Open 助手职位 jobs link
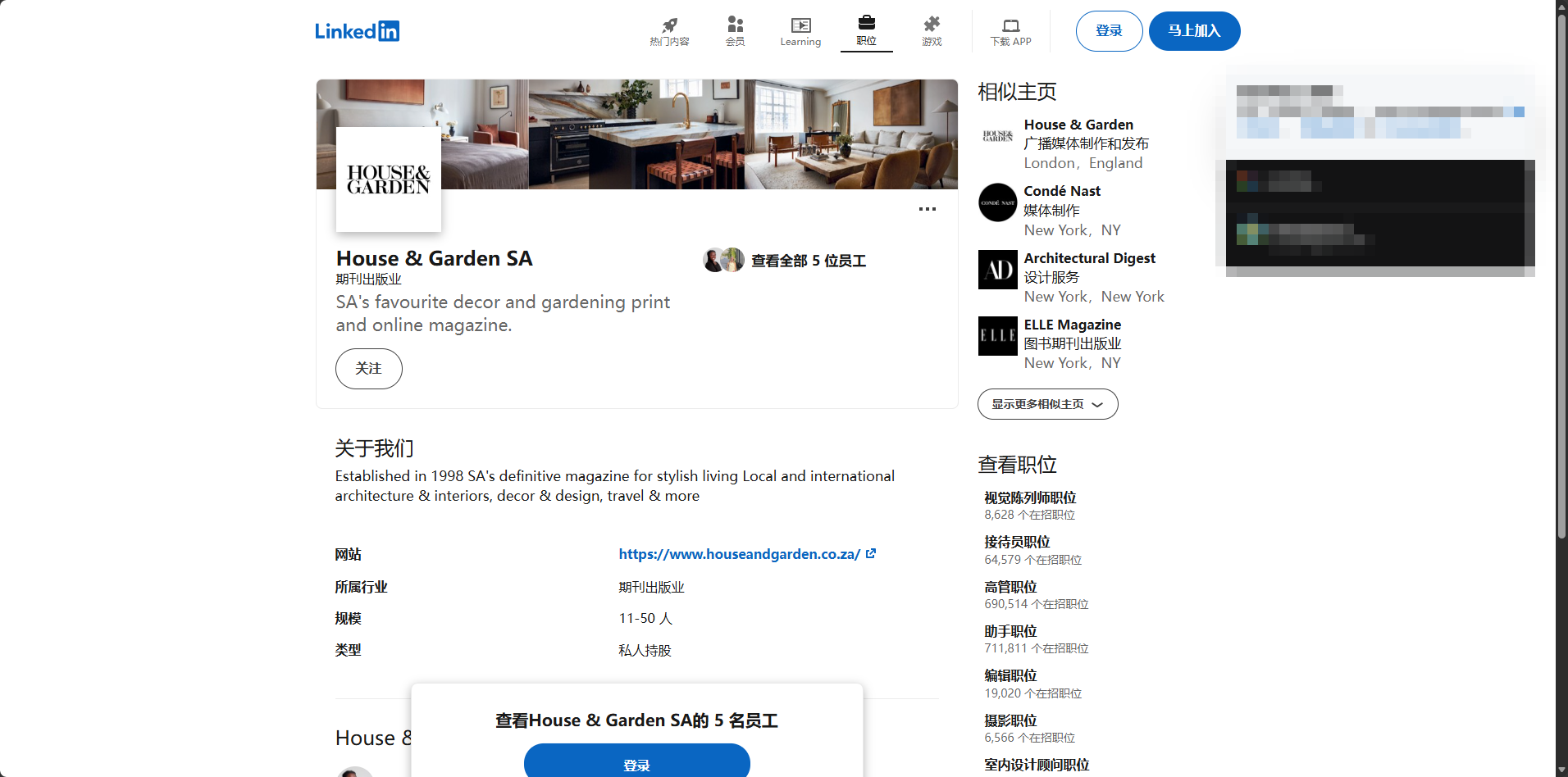The image size is (1568, 777). (1010, 631)
